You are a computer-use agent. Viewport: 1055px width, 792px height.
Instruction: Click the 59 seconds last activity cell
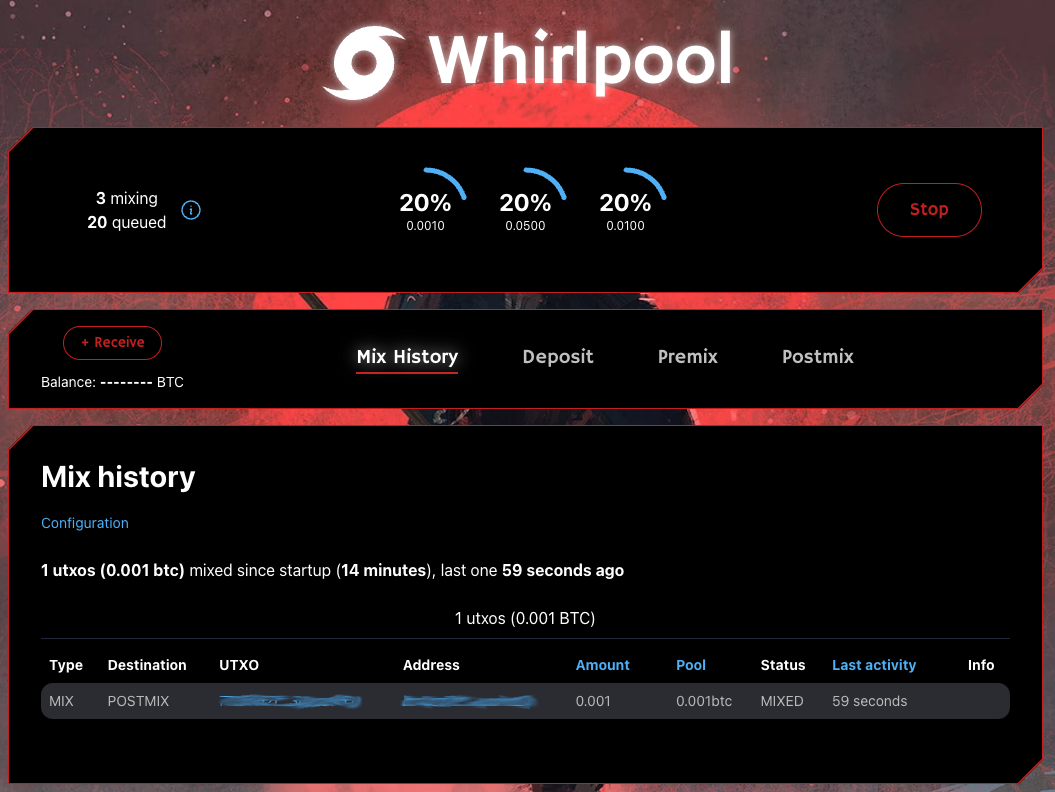point(869,701)
